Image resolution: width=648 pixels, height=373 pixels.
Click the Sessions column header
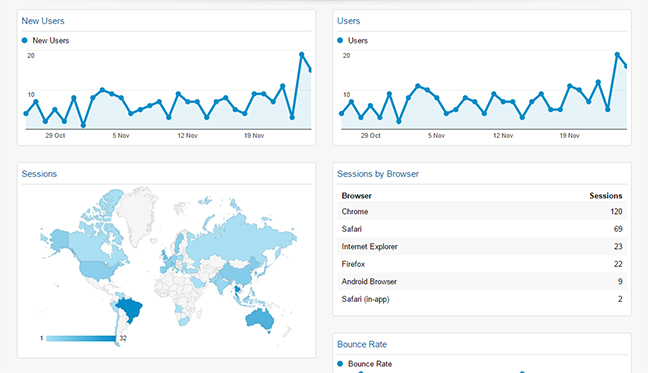[605, 196]
